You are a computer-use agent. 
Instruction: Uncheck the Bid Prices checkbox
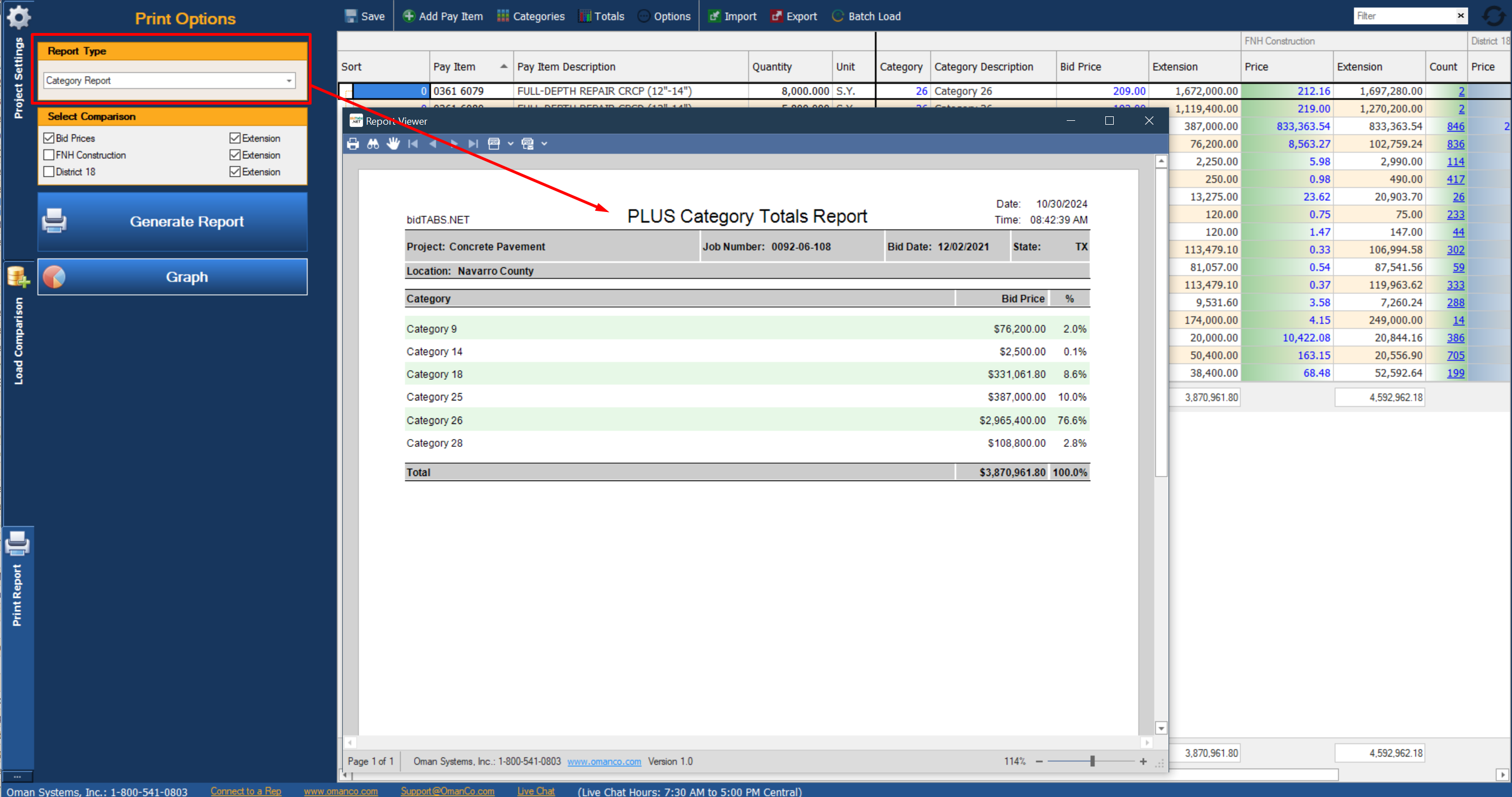49,139
